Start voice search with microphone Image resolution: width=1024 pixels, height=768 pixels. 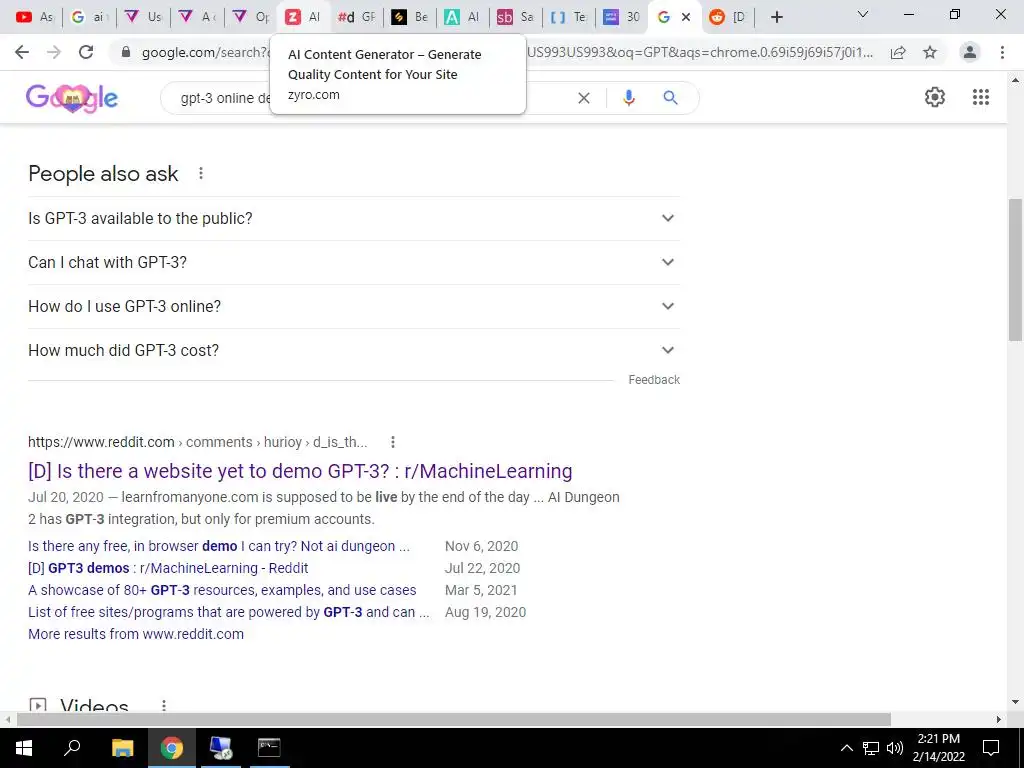coord(628,98)
